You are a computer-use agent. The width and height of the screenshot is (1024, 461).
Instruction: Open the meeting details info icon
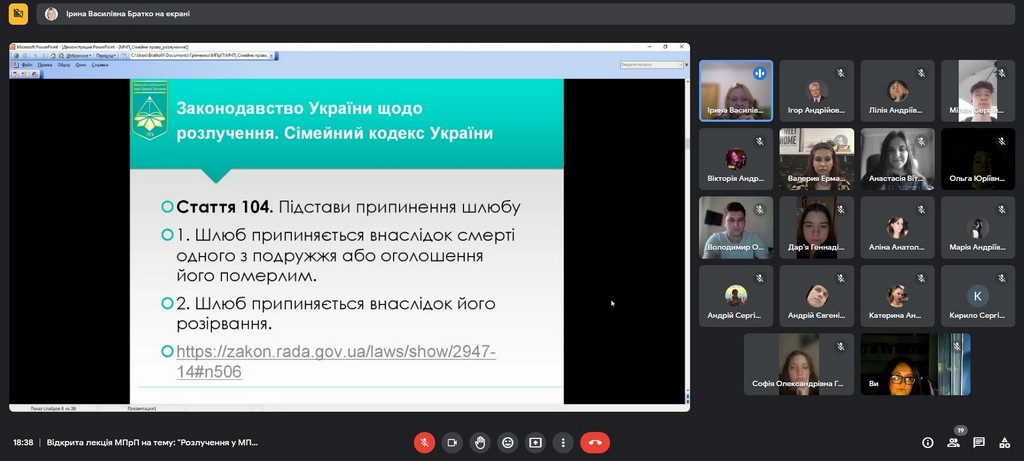927,442
